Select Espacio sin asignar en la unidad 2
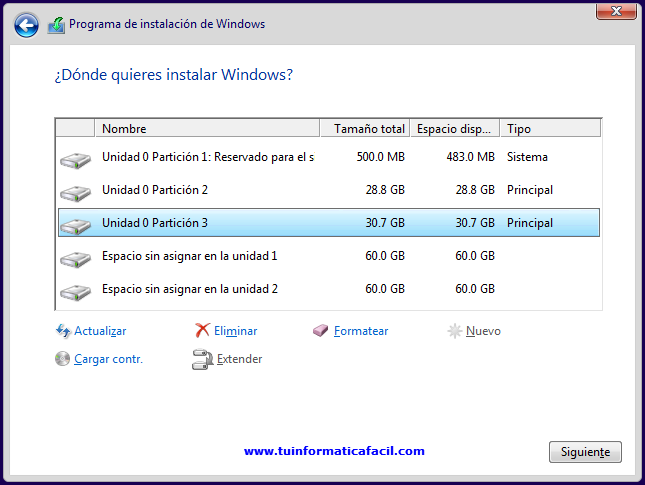 pyautogui.click(x=329, y=289)
